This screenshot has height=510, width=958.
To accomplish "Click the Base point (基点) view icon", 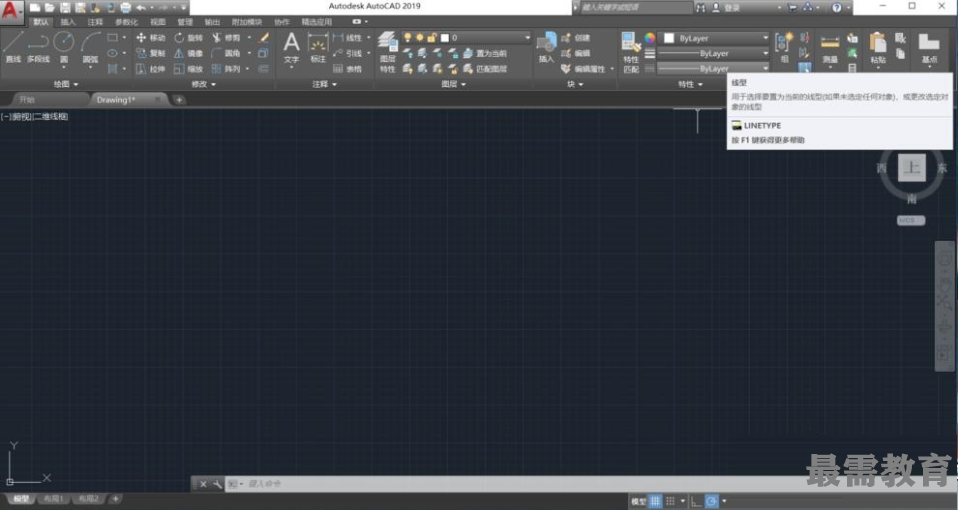I will (x=929, y=48).
